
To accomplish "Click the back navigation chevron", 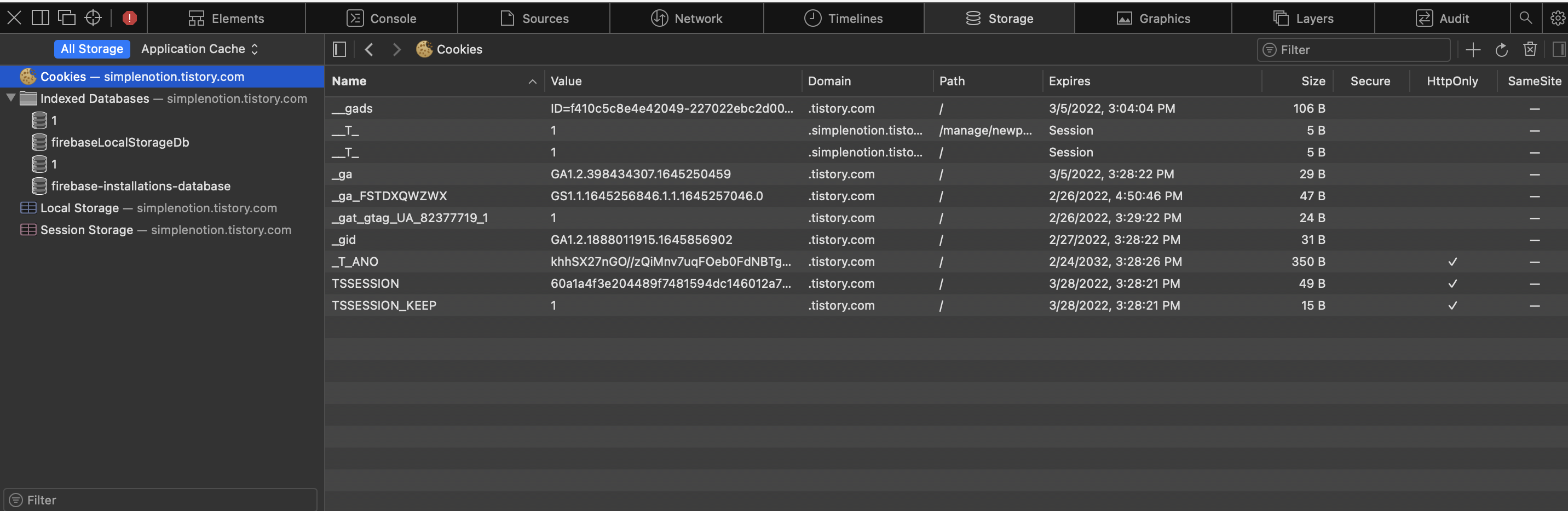I will pos(369,49).
